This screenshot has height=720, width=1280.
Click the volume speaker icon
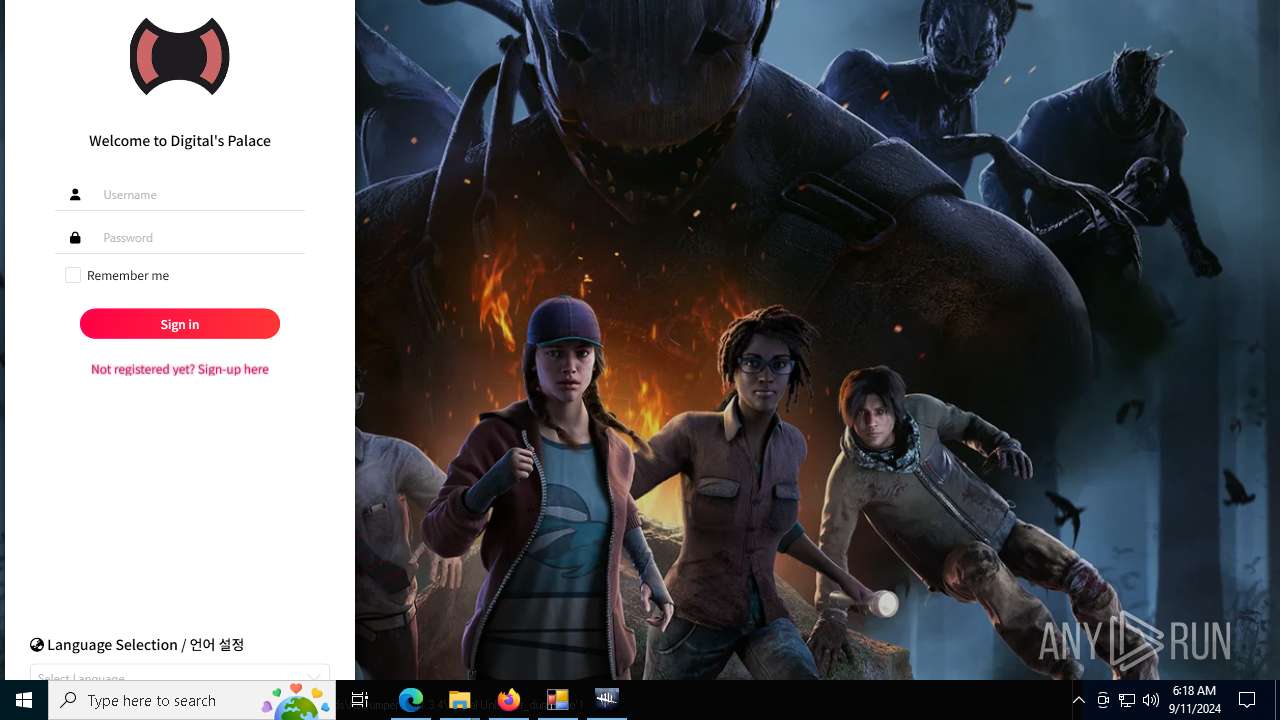click(1151, 700)
